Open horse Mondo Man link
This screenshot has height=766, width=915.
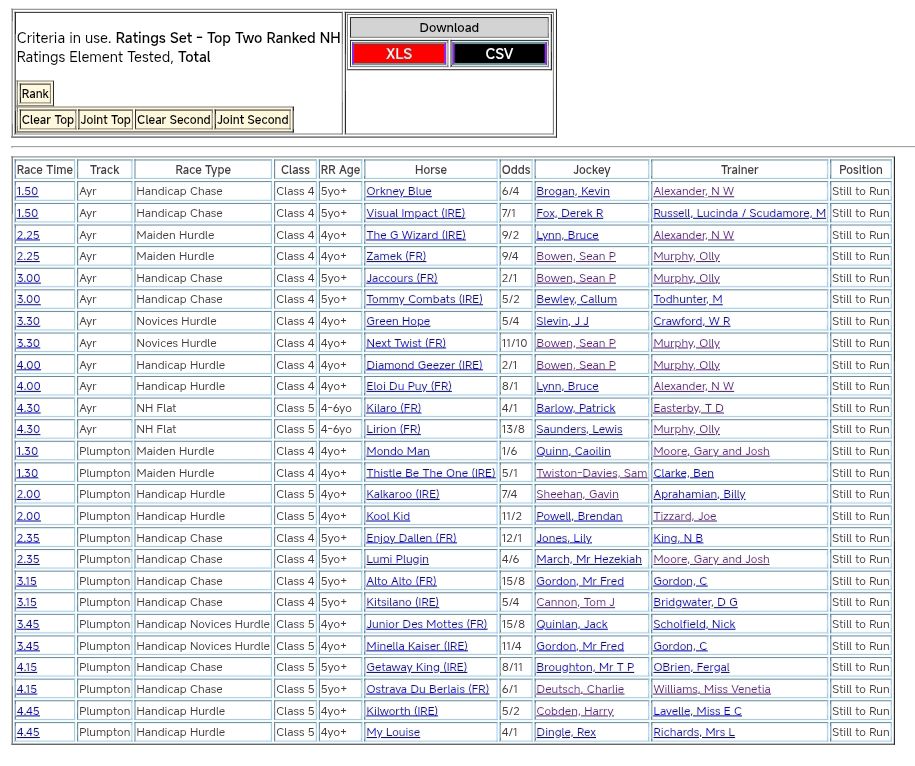(x=397, y=451)
